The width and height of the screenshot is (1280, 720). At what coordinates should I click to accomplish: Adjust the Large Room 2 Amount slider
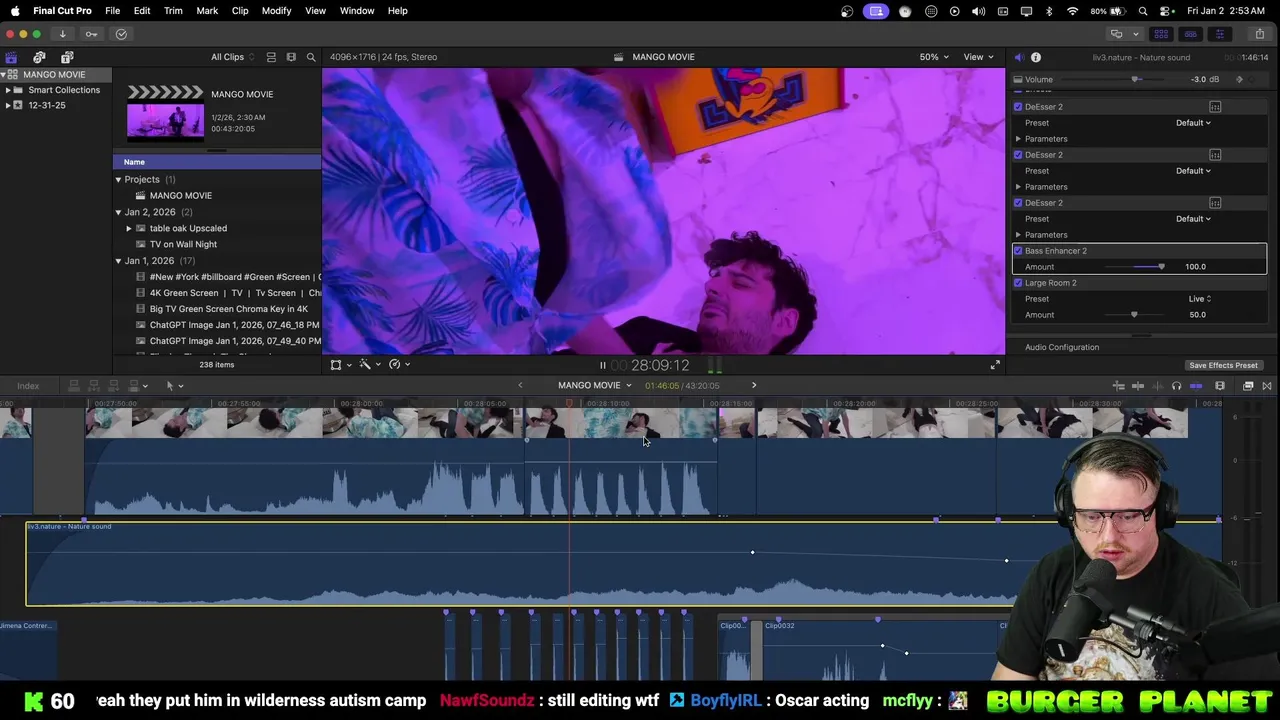click(x=1134, y=315)
